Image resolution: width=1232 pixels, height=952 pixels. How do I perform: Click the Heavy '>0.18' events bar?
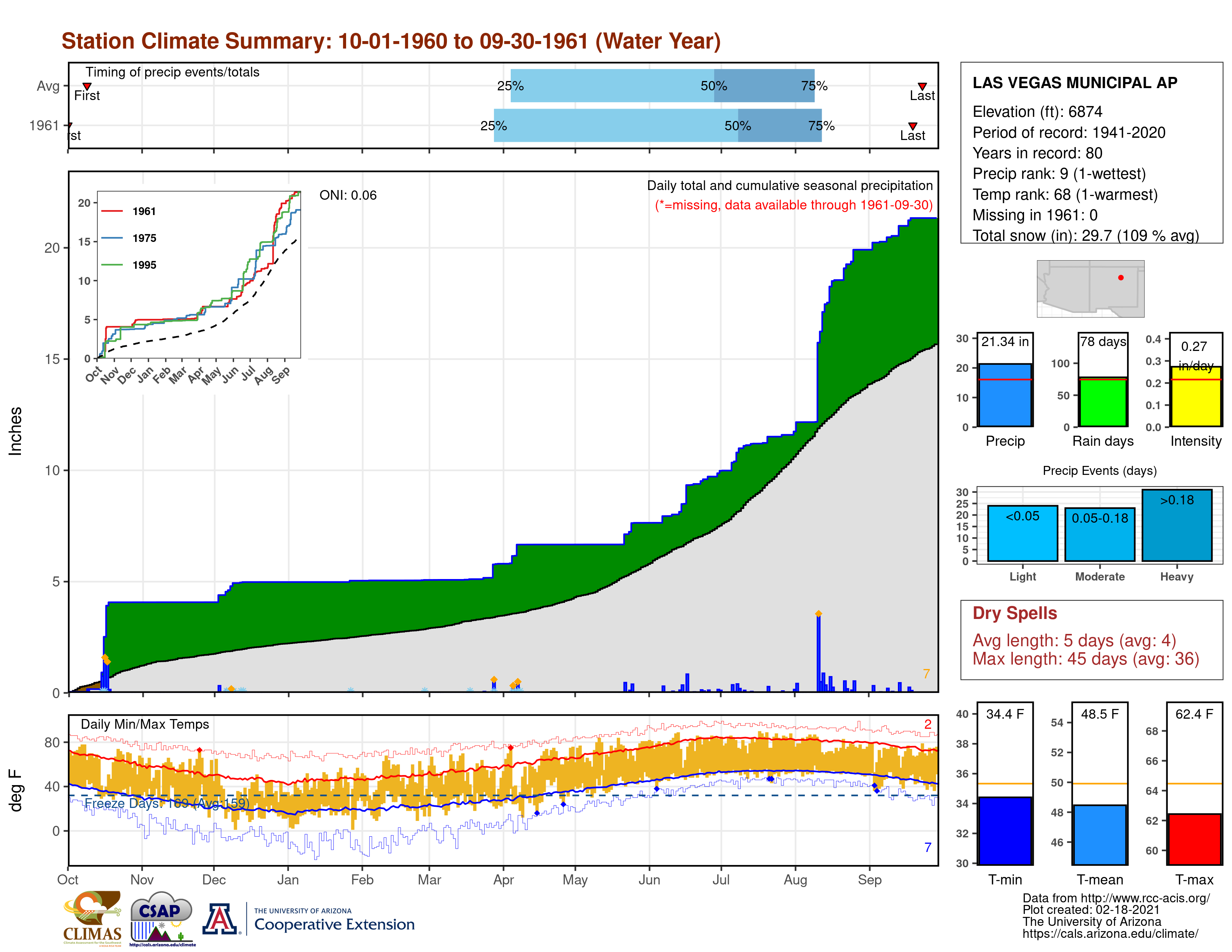1177,525
